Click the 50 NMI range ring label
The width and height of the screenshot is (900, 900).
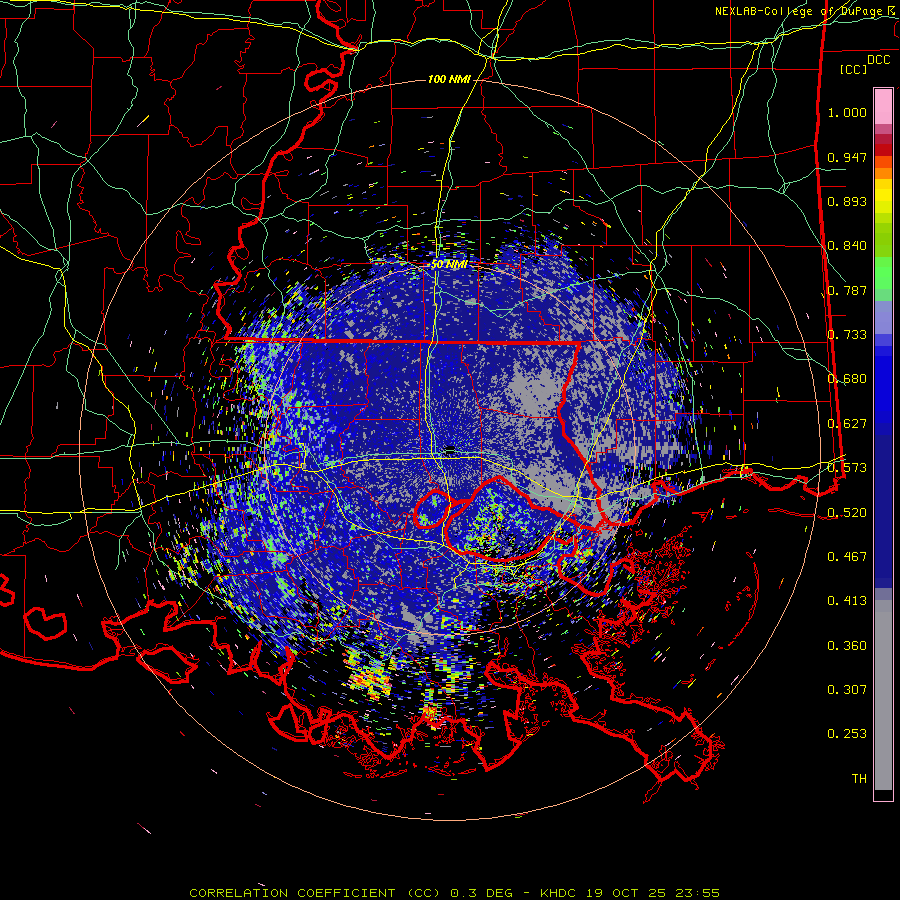pyautogui.click(x=449, y=265)
